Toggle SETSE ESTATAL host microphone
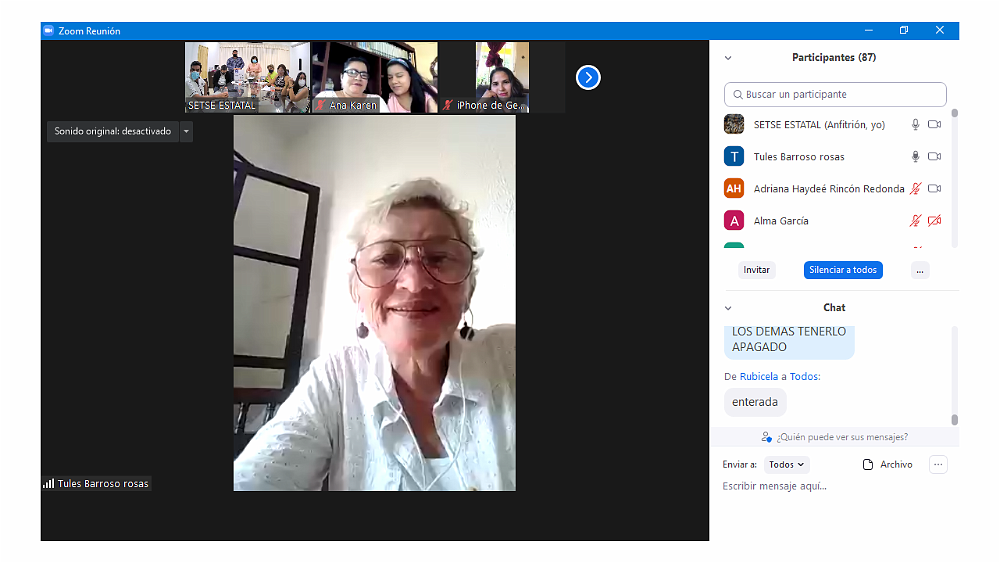1000x563 pixels. [914, 125]
